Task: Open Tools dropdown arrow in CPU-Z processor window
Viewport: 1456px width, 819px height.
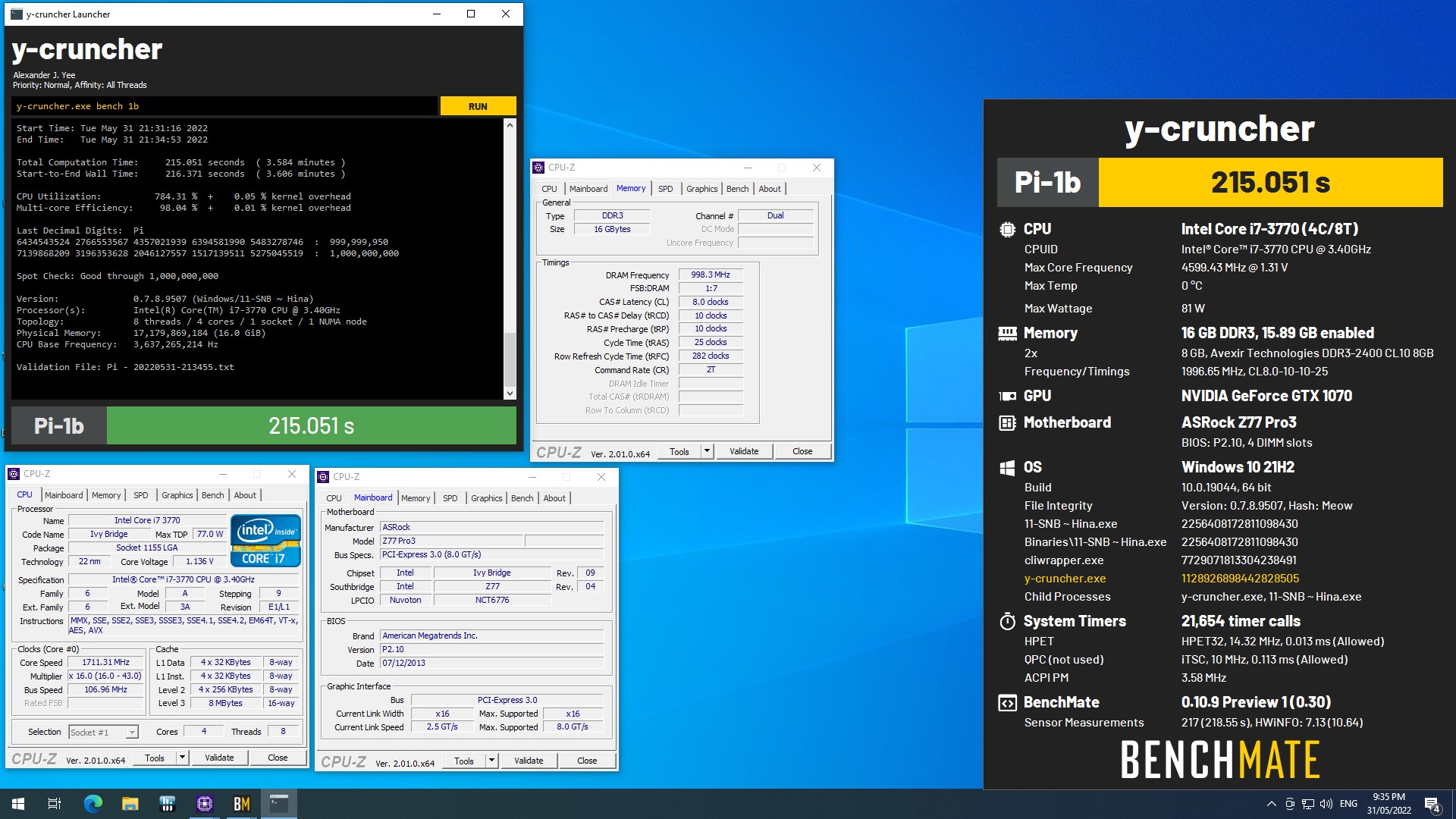Action: (182, 758)
